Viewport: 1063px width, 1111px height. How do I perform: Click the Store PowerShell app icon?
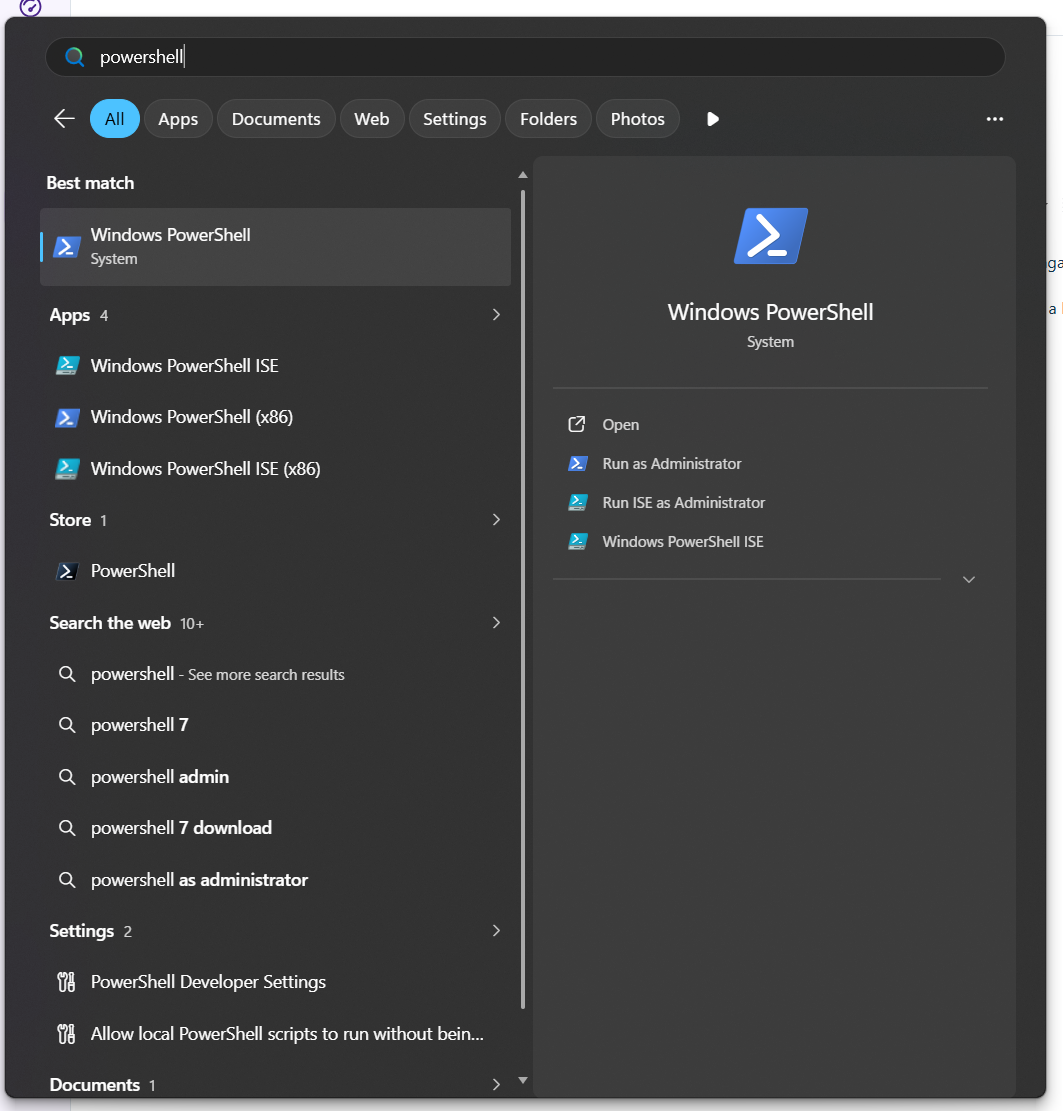(67, 571)
